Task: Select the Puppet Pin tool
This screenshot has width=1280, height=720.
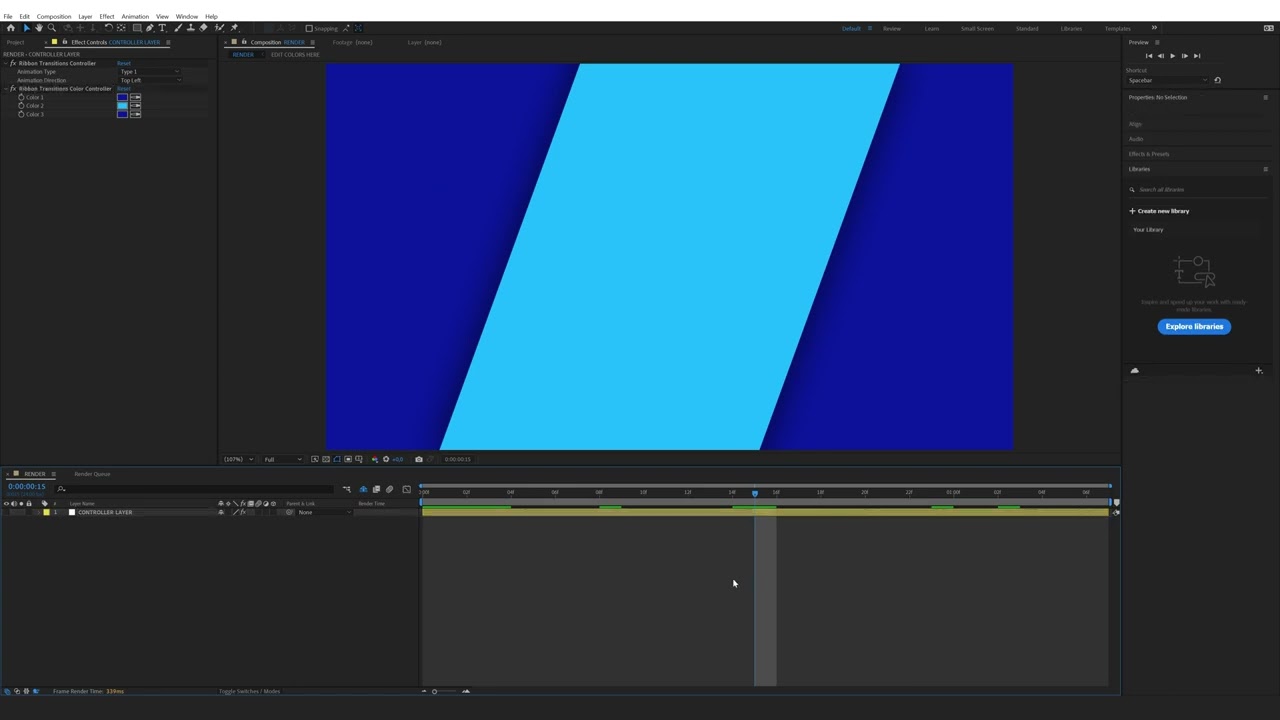Action: click(x=234, y=28)
